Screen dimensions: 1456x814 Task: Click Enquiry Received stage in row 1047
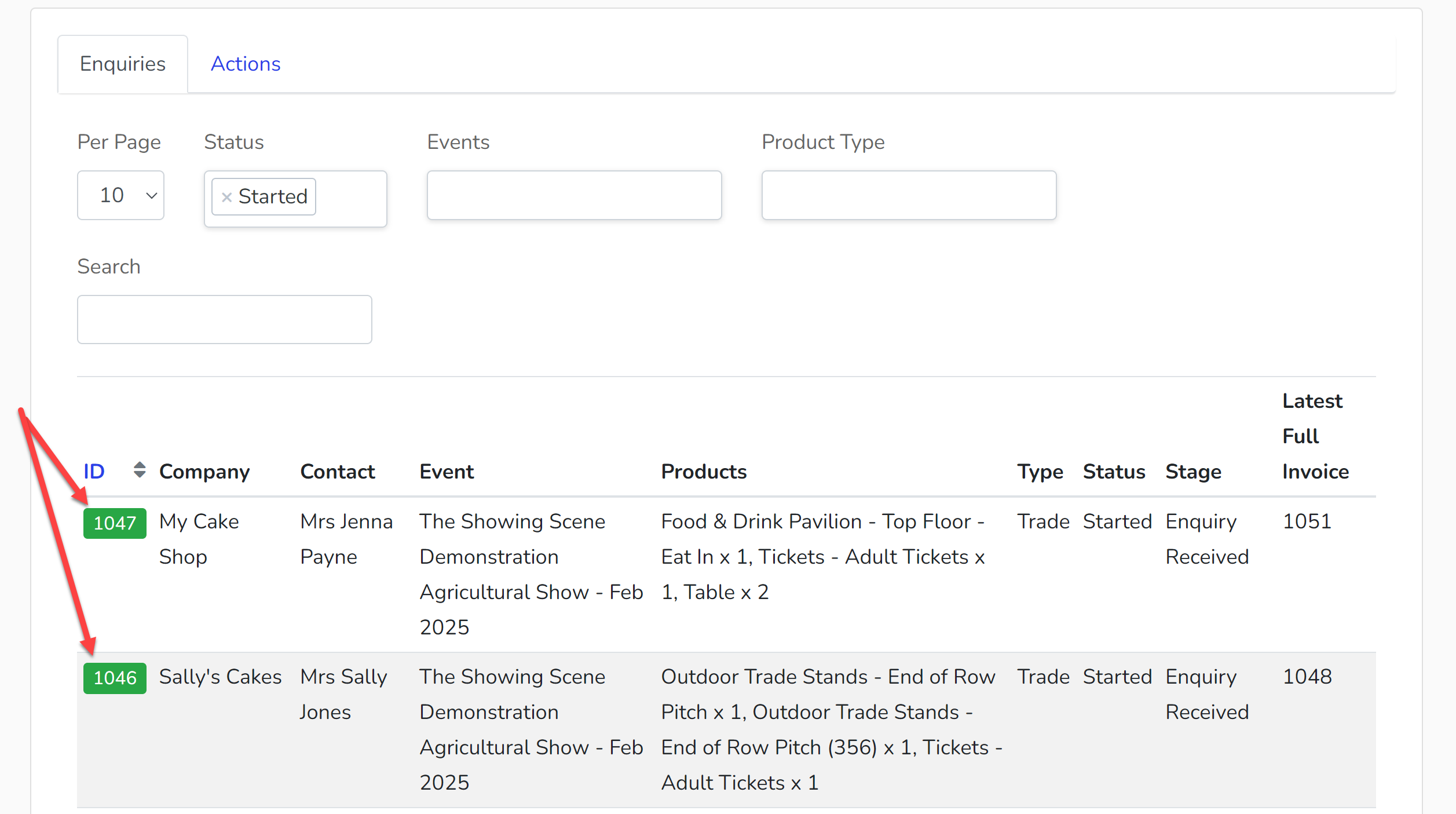[x=1207, y=539]
